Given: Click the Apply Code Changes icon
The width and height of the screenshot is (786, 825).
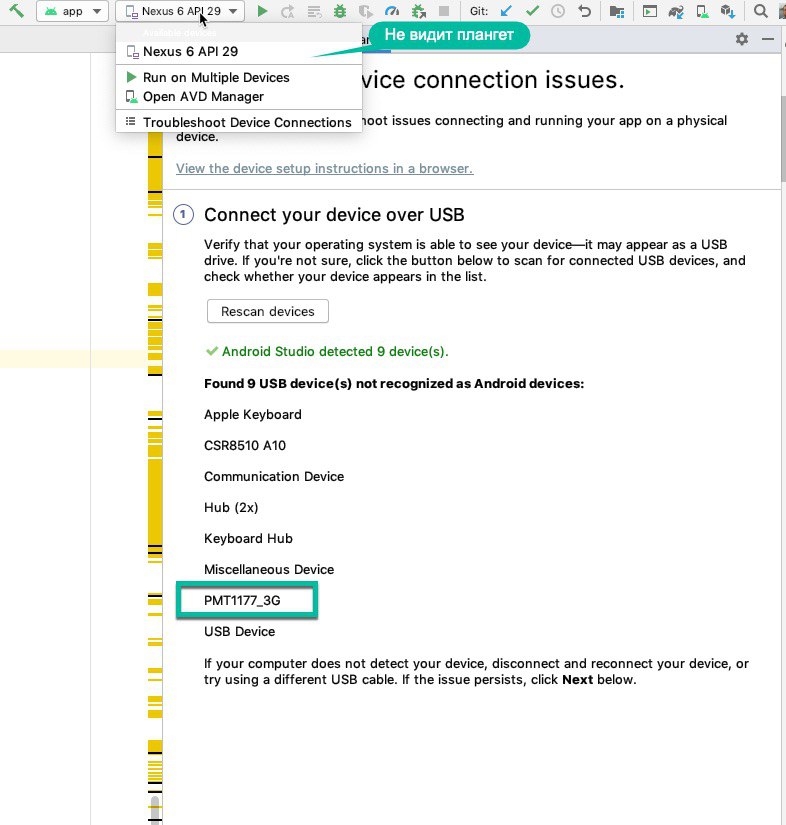Looking at the screenshot, I should [x=314, y=11].
